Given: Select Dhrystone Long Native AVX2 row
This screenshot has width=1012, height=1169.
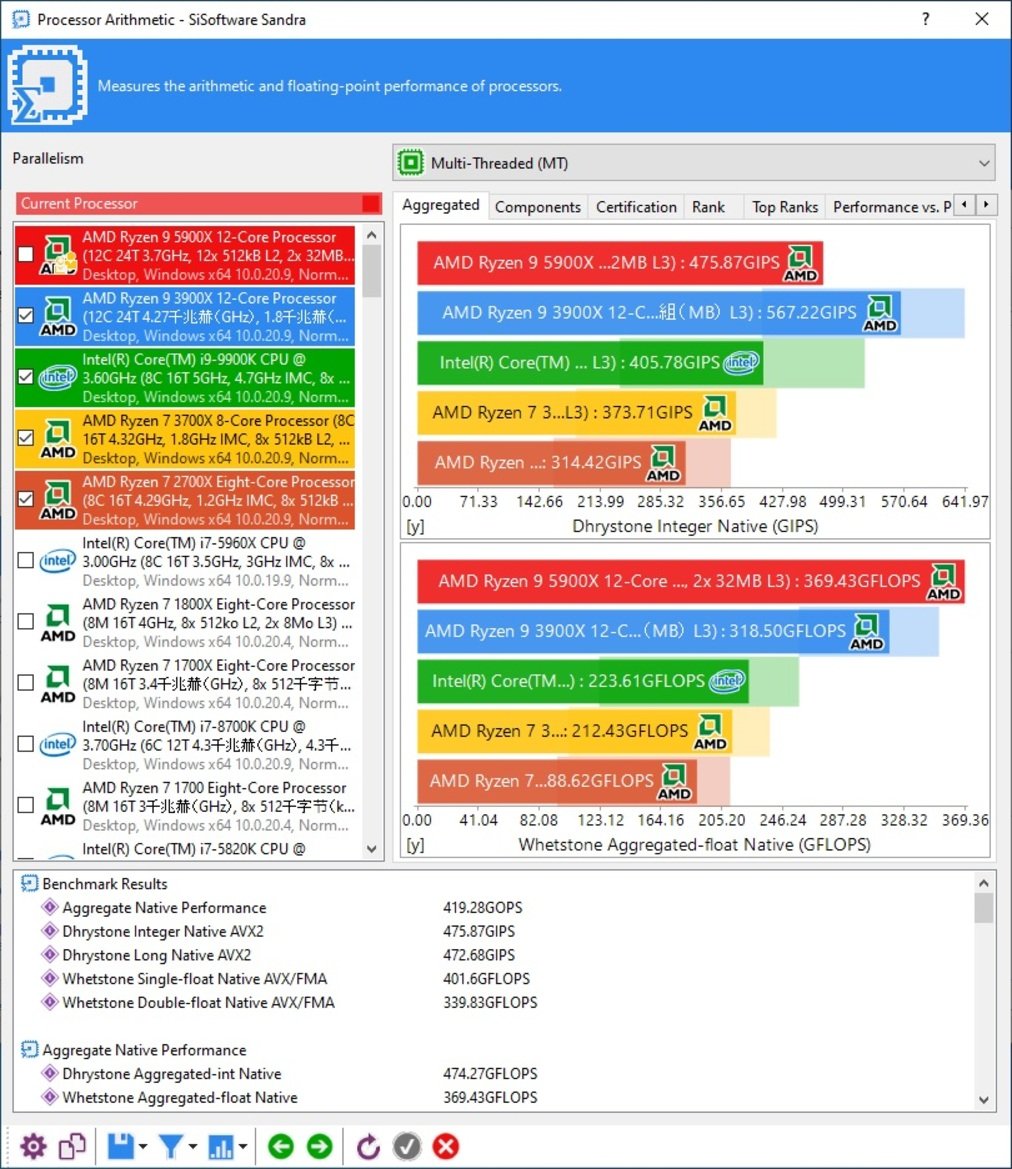Looking at the screenshot, I should [x=278, y=954].
